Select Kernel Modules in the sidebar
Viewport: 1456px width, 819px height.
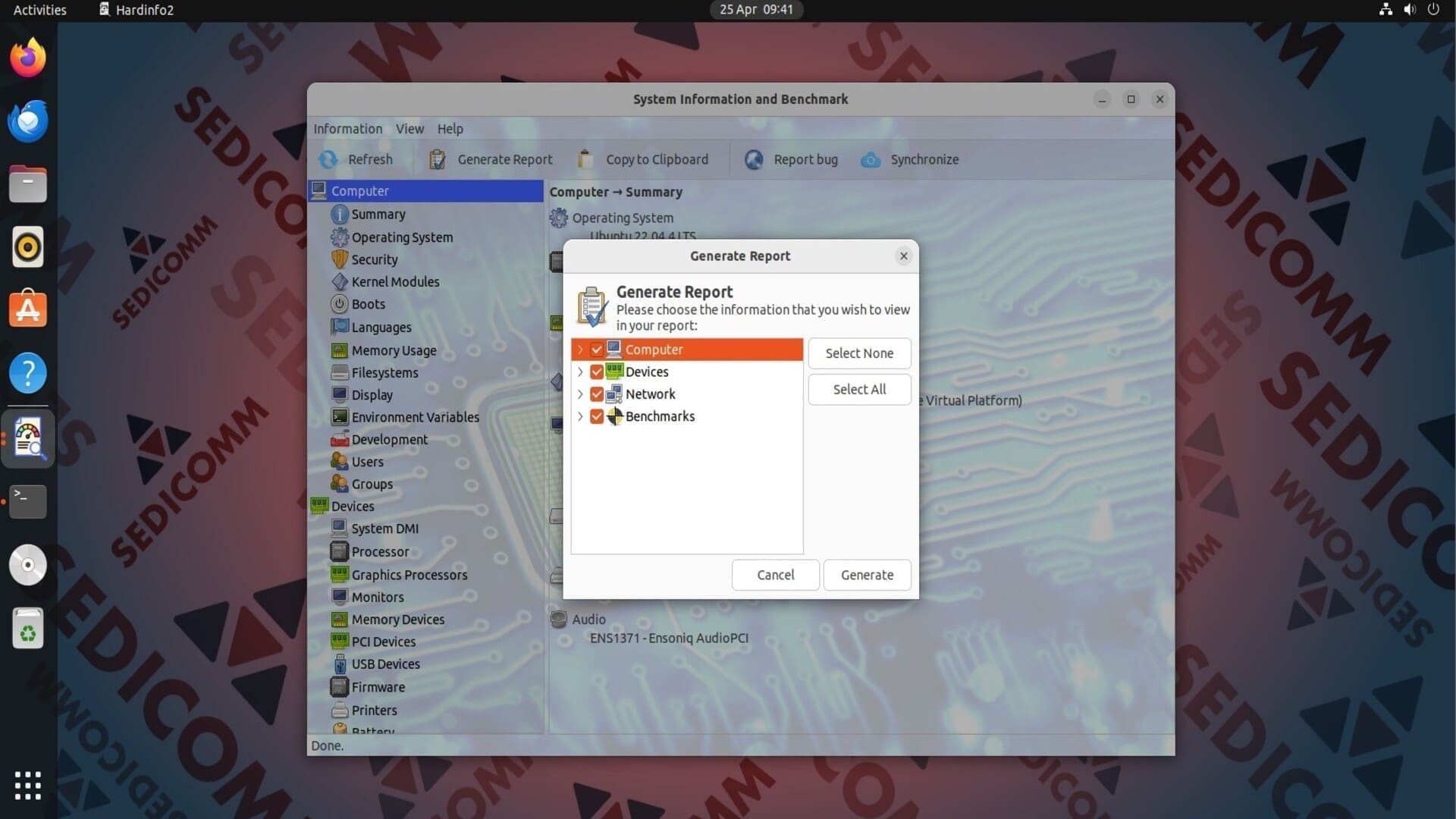(x=395, y=281)
